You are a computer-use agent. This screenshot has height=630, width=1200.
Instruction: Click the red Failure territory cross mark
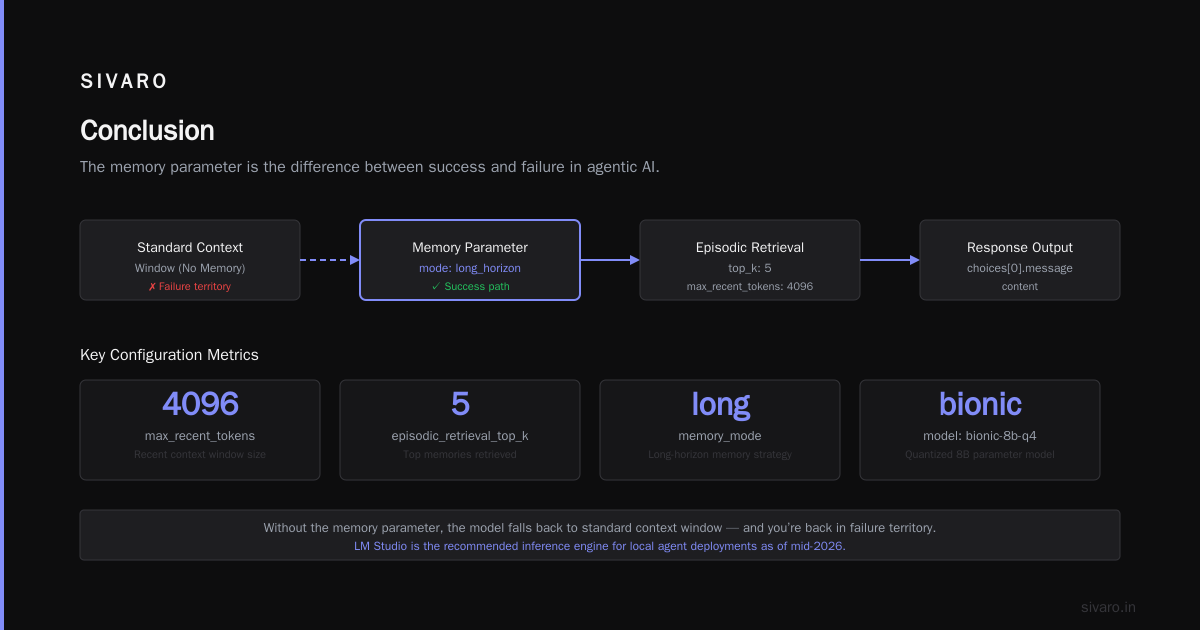click(152, 287)
